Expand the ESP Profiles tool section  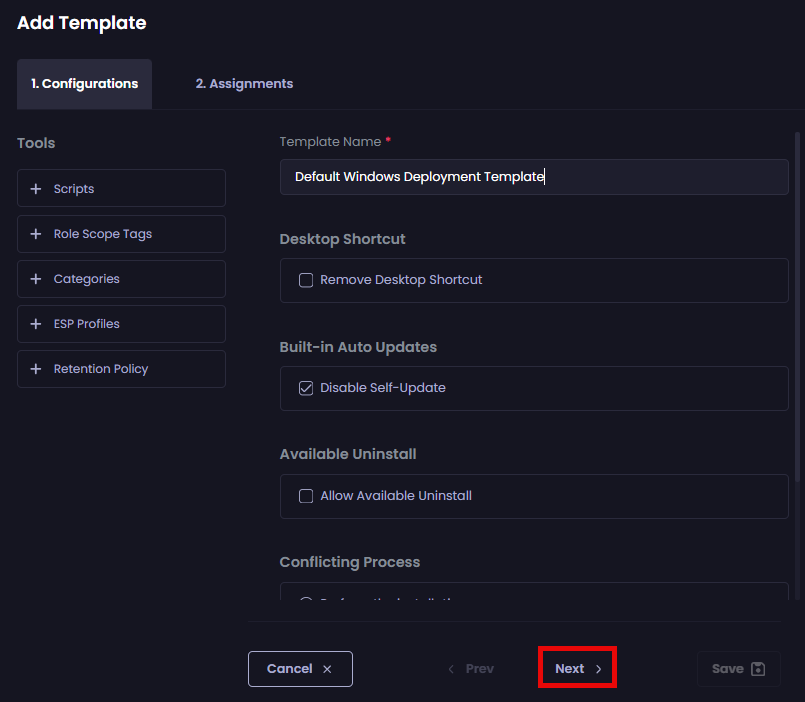point(121,324)
